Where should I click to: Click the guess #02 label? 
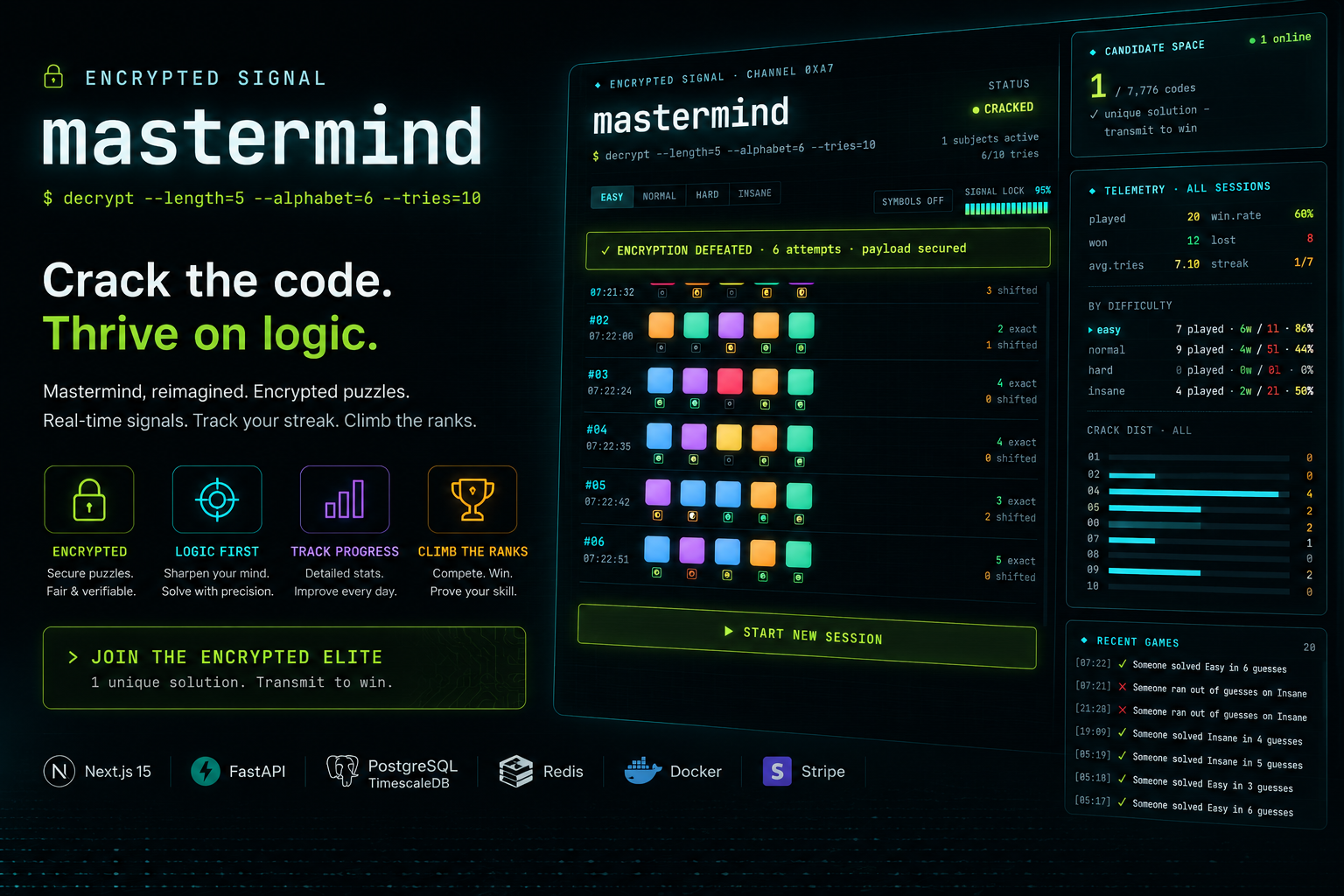click(598, 320)
